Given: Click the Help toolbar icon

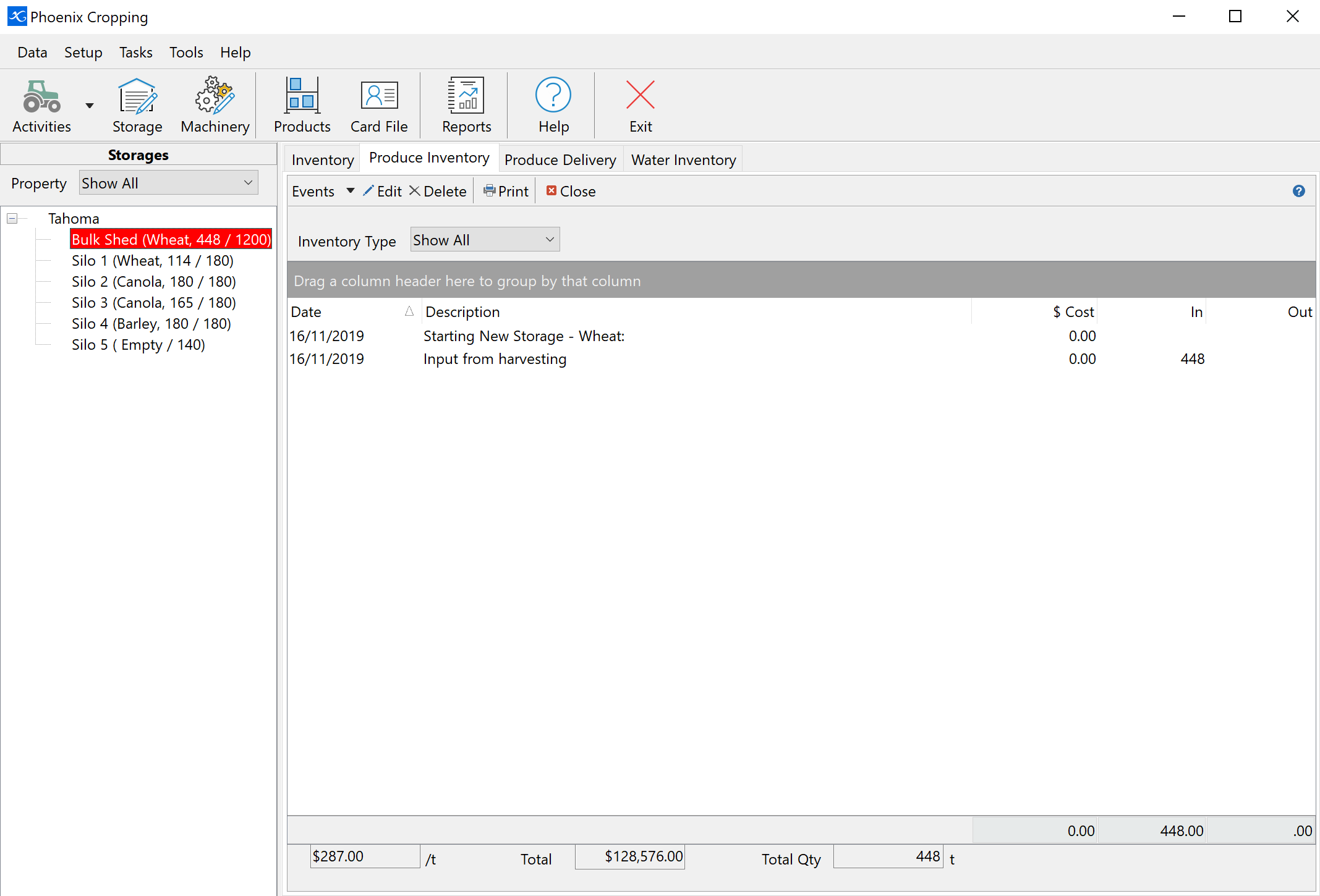Looking at the screenshot, I should point(553,104).
